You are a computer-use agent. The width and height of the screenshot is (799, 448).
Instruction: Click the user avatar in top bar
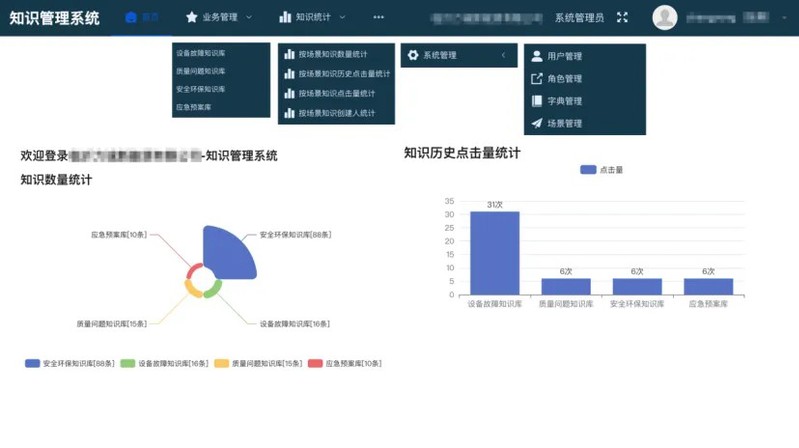(x=665, y=17)
